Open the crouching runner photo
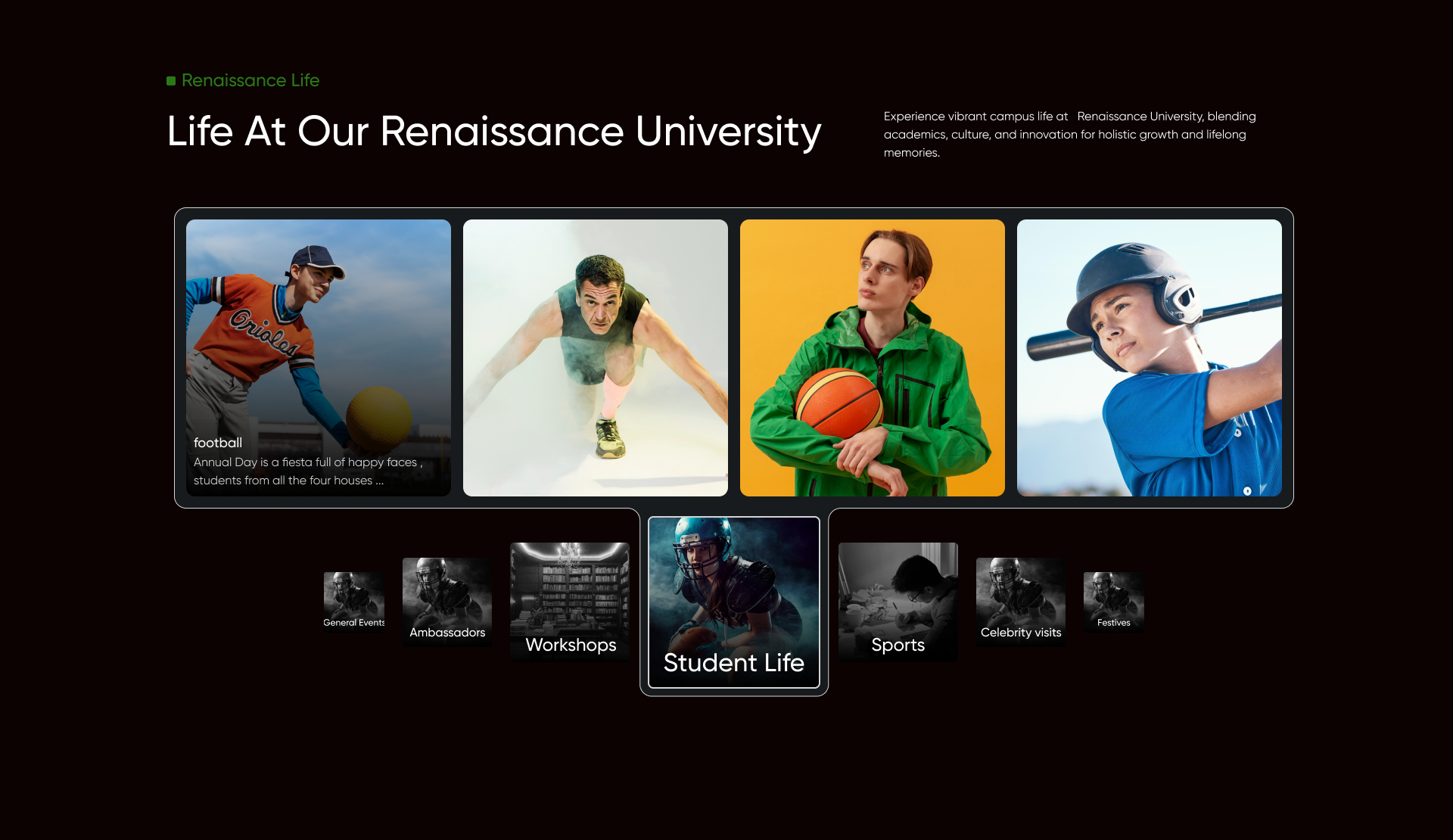 click(595, 357)
